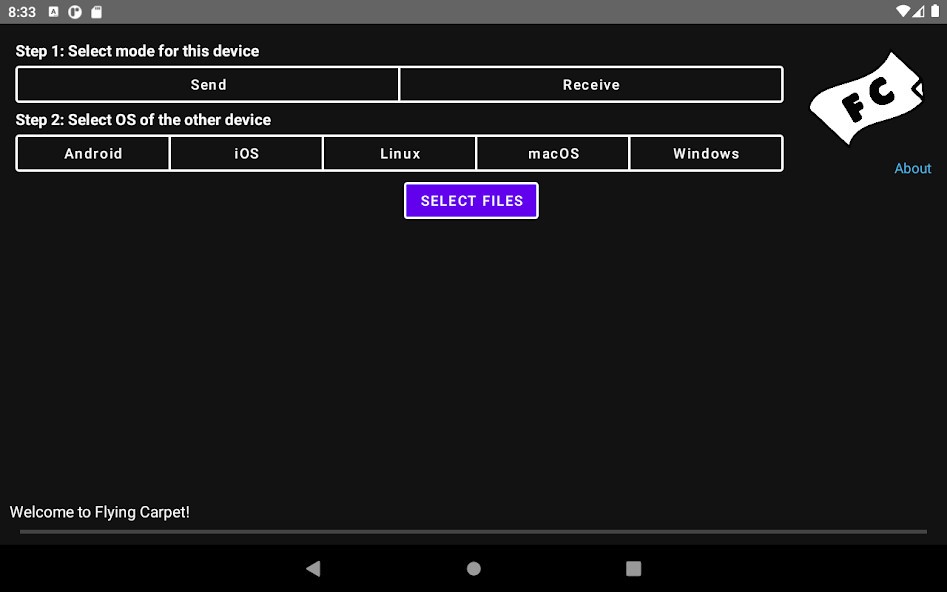Tap the battery status bar icon

tap(935, 11)
